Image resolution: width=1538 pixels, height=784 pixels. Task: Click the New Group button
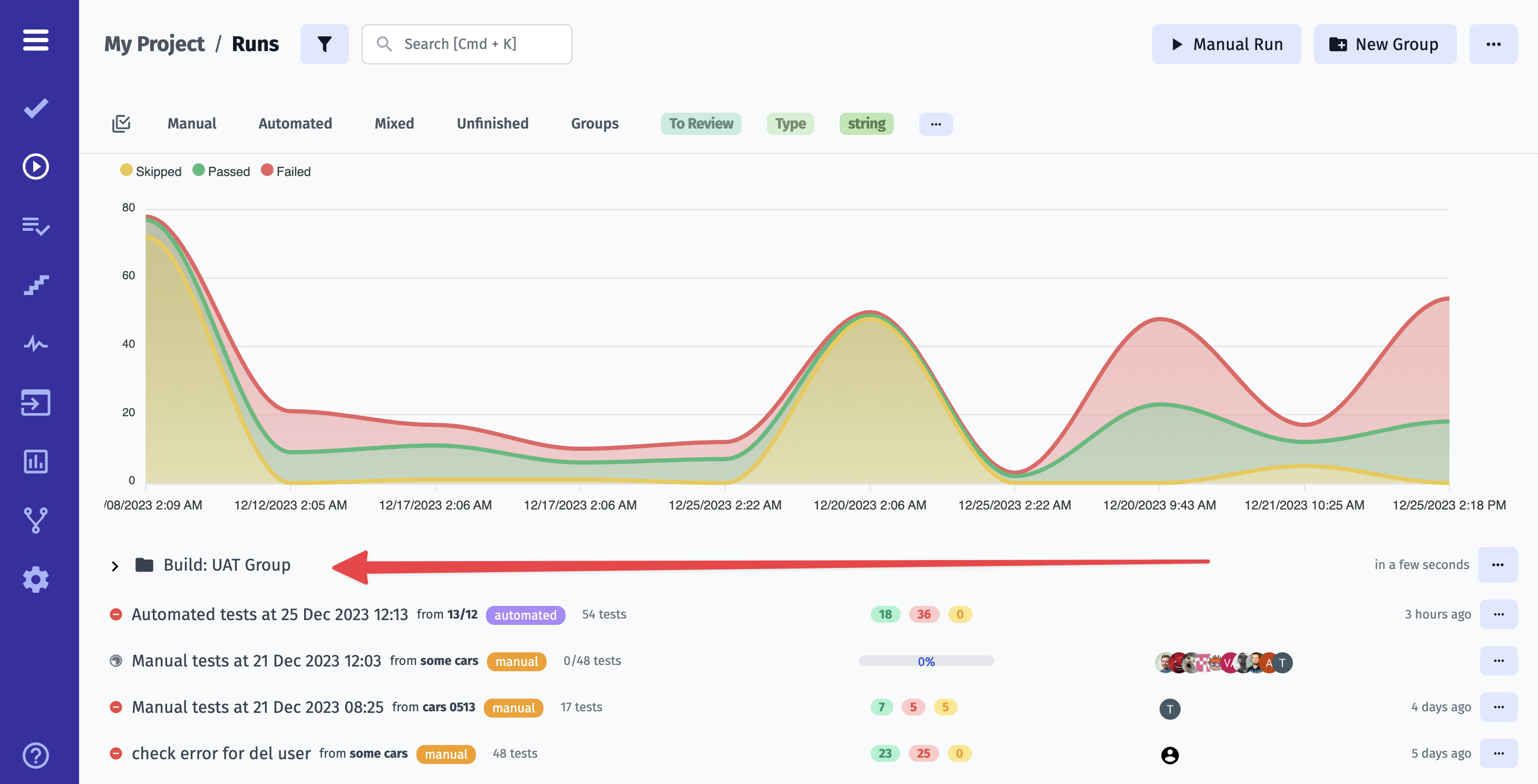point(1384,44)
